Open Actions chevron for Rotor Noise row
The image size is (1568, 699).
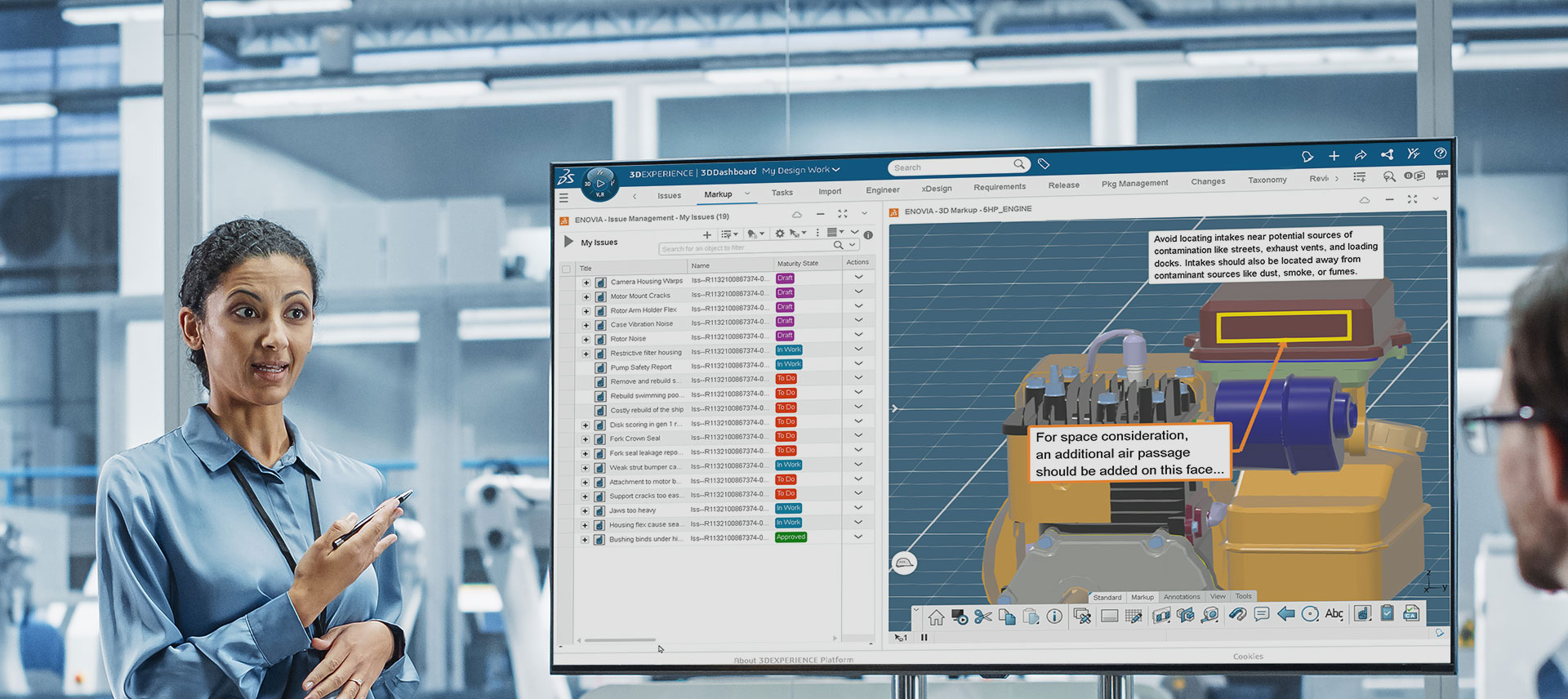[x=858, y=334]
